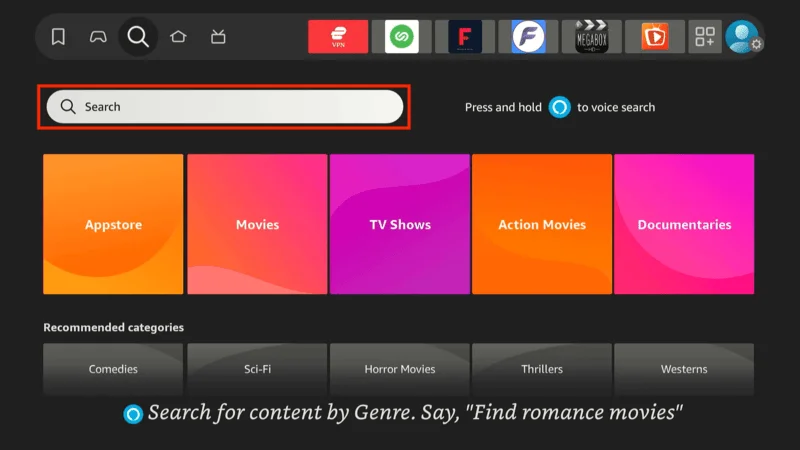Choose the Sci-Fi recommended category
Viewport: 800px width, 450px height.
[257, 369]
